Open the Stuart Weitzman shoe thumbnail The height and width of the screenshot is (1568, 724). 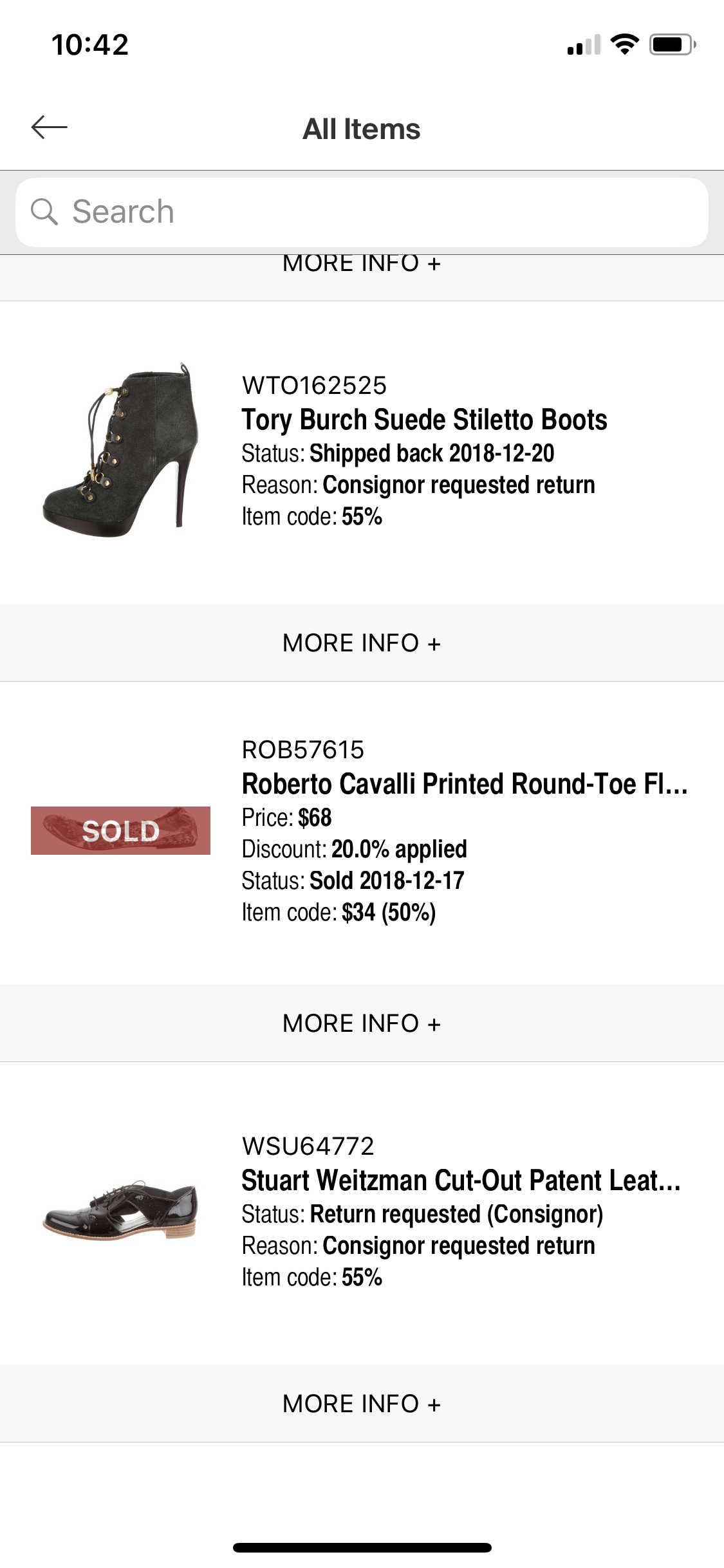[x=120, y=1210]
